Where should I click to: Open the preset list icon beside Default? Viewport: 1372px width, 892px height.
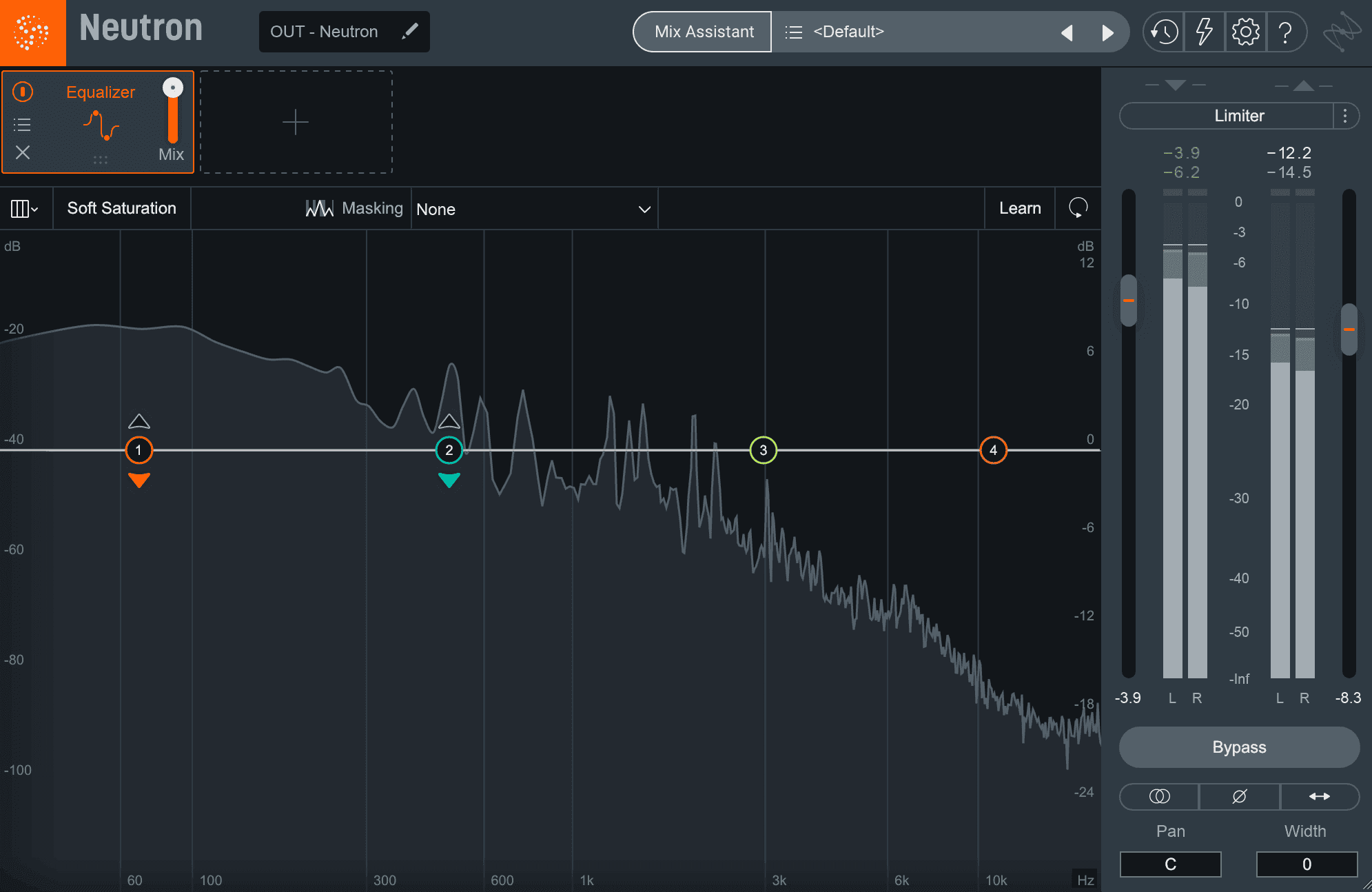794,32
